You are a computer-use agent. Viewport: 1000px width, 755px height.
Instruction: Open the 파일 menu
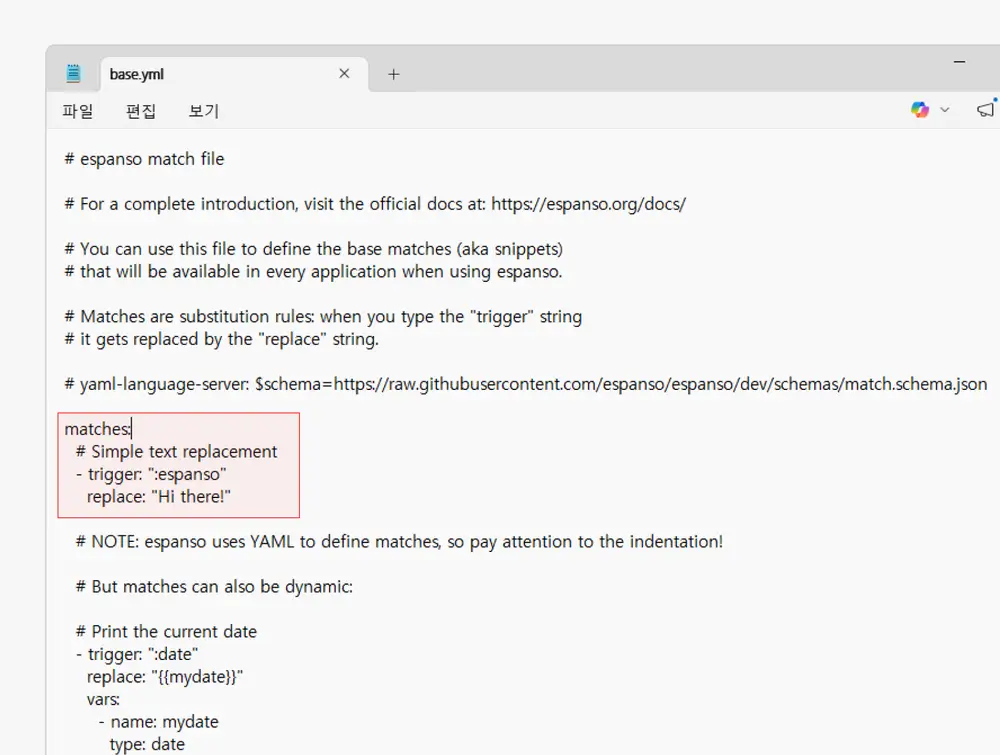click(x=78, y=111)
